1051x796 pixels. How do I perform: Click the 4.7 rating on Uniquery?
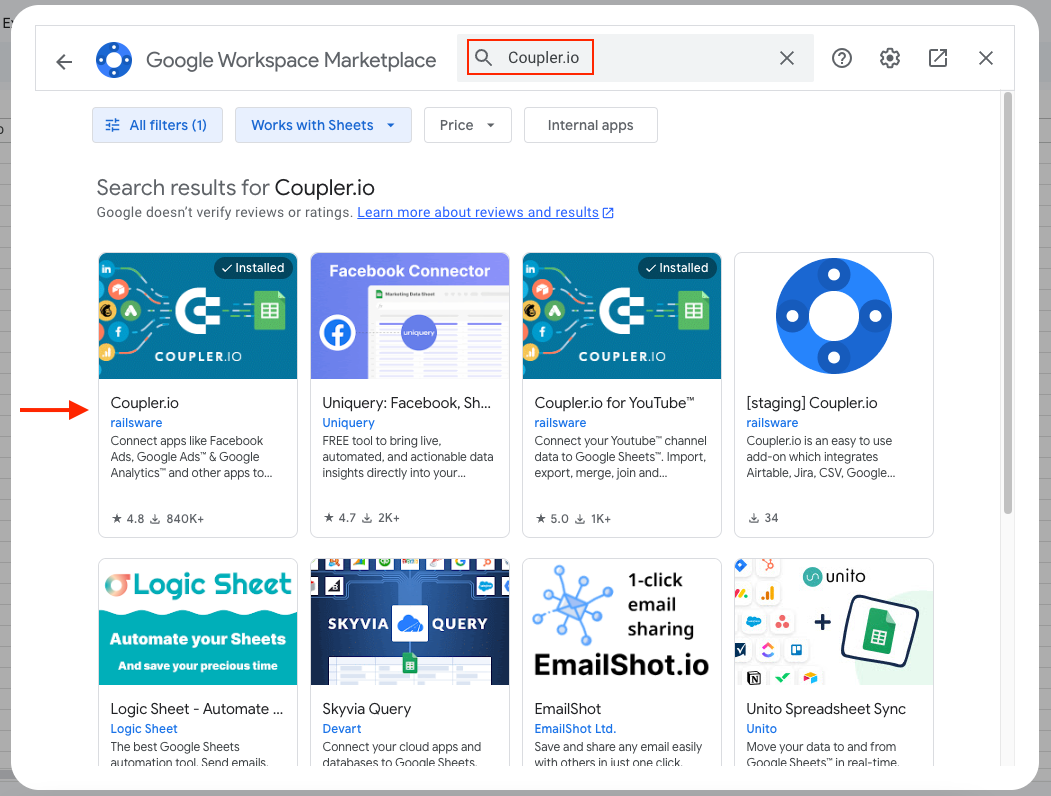(340, 518)
